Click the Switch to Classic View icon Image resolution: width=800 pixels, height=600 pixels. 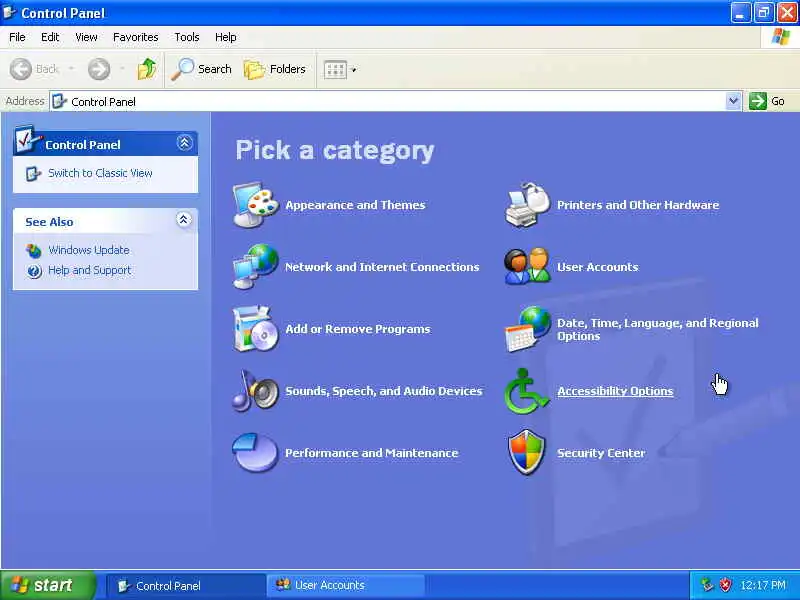[33, 173]
